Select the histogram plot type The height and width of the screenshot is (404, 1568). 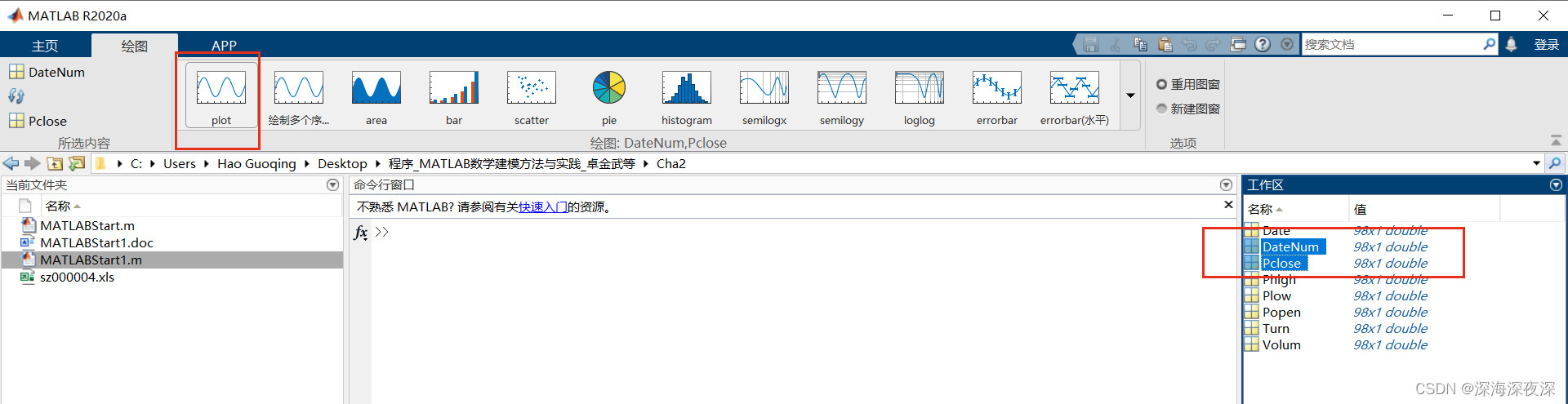(x=687, y=95)
